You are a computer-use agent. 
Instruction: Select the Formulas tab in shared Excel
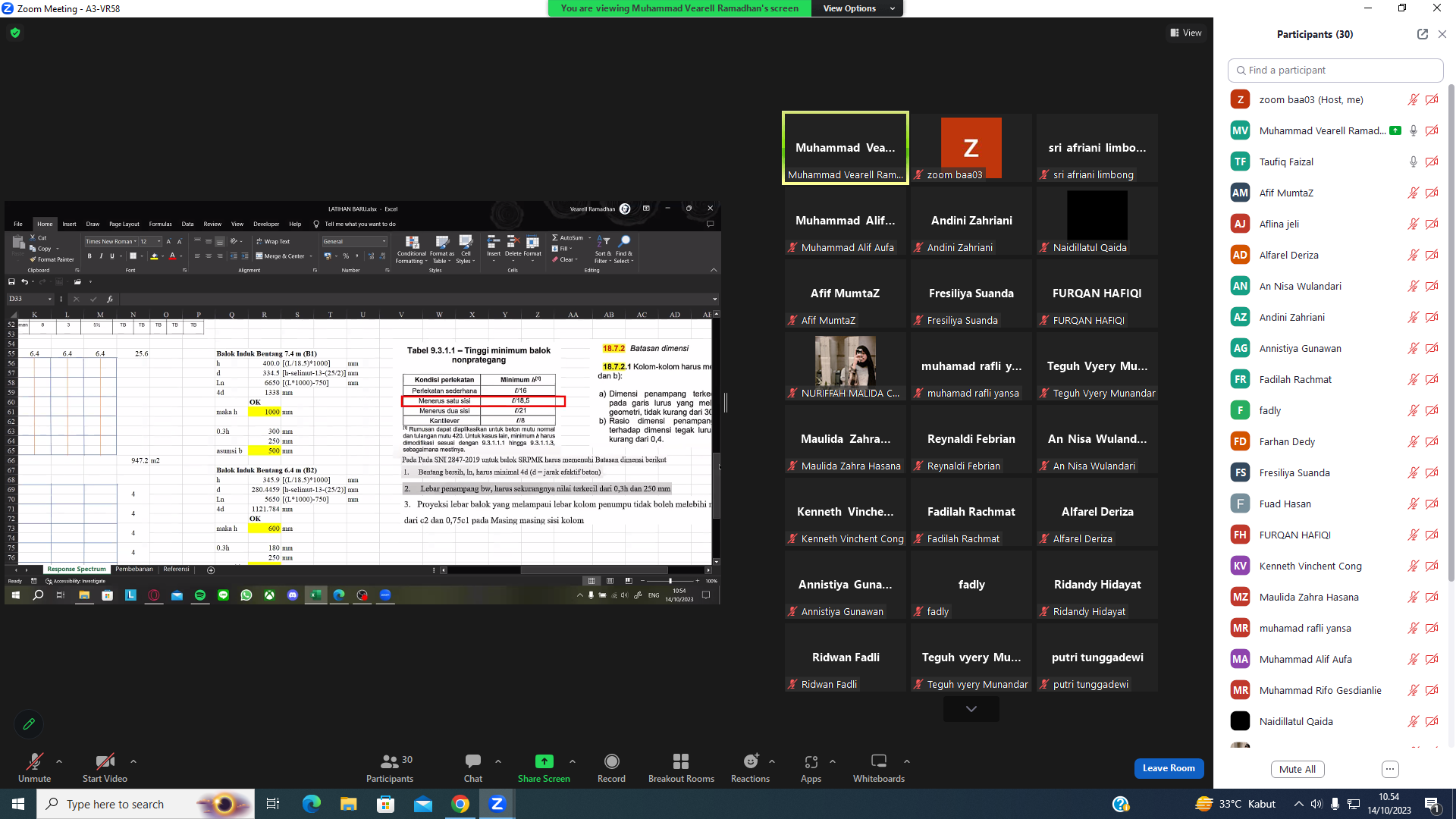[160, 224]
